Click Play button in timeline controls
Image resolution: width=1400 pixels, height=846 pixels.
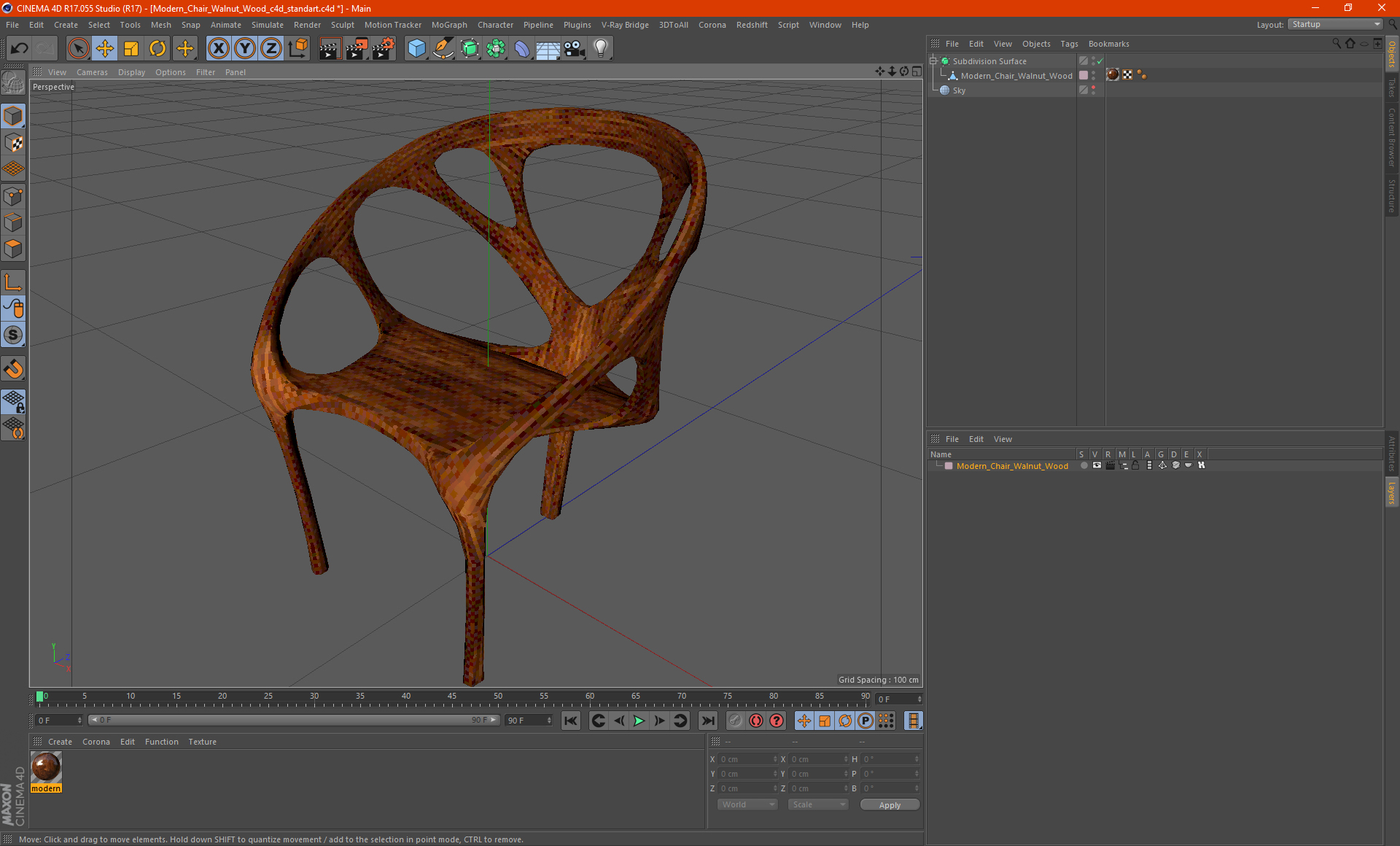click(x=639, y=721)
